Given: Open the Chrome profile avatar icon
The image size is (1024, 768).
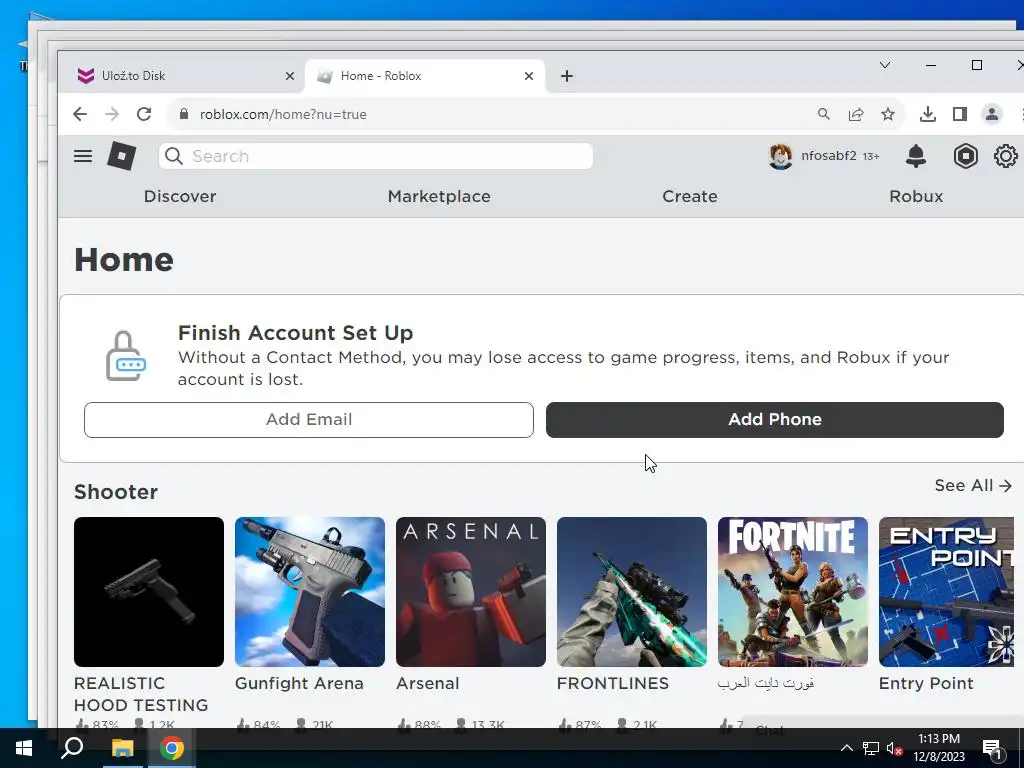Looking at the screenshot, I should tap(991, 114).
